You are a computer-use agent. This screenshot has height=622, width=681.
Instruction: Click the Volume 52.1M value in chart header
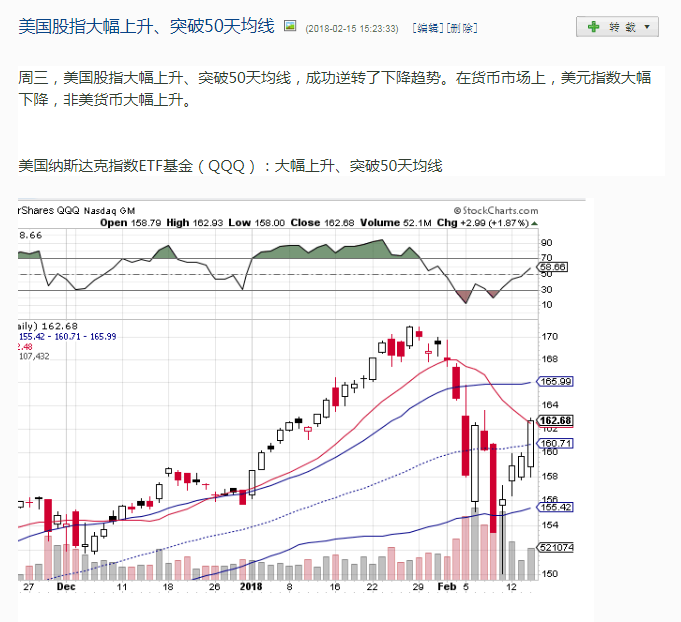pos(395,223)
